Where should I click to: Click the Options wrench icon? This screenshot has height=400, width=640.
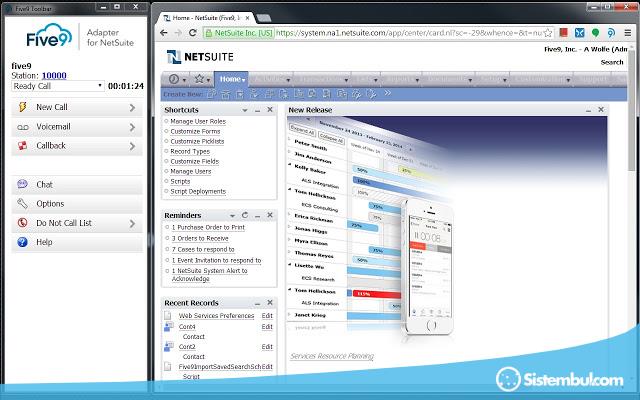(x=22, y=203)
